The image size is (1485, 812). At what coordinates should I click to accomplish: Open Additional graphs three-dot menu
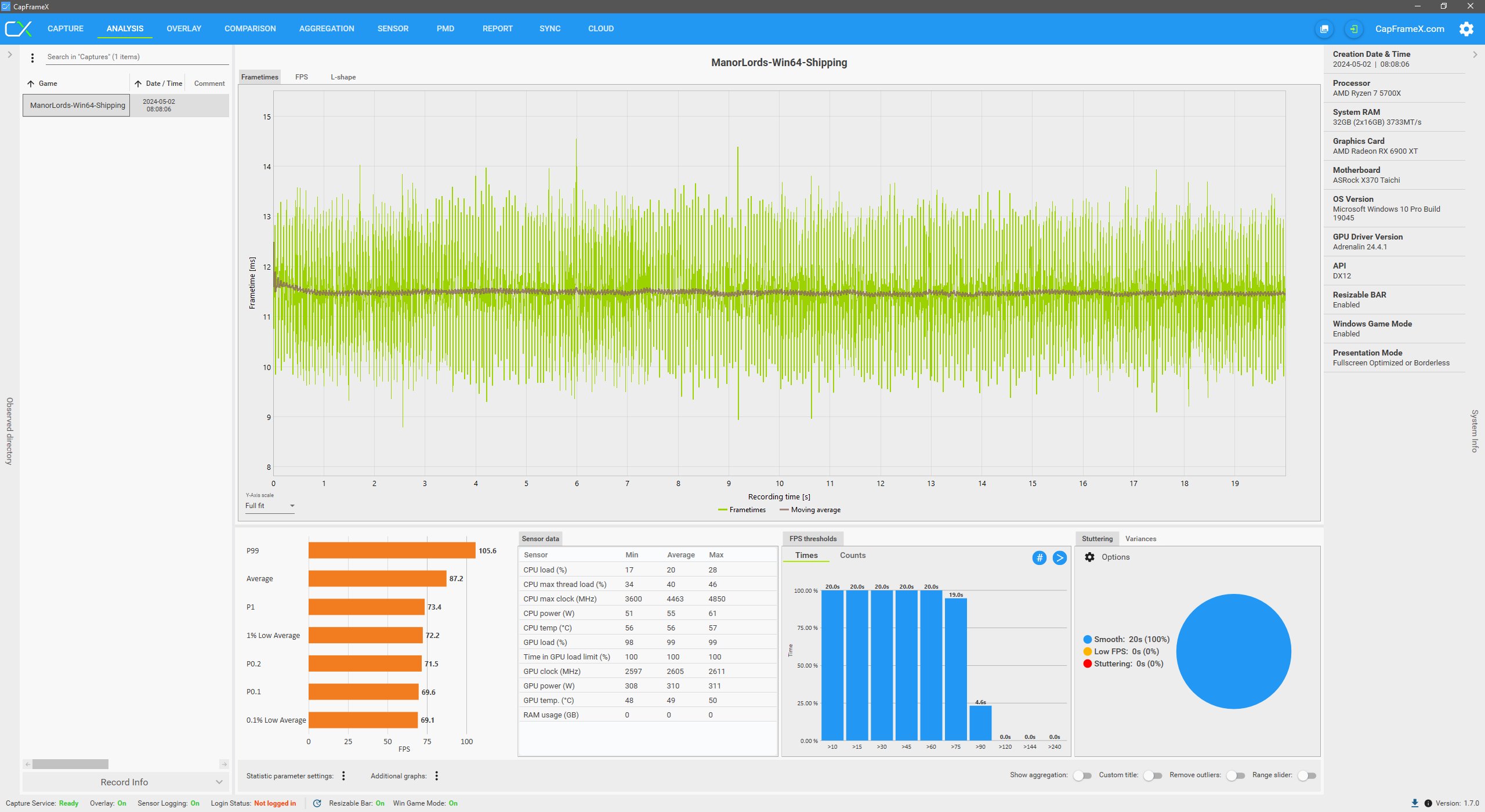[437, 776]
